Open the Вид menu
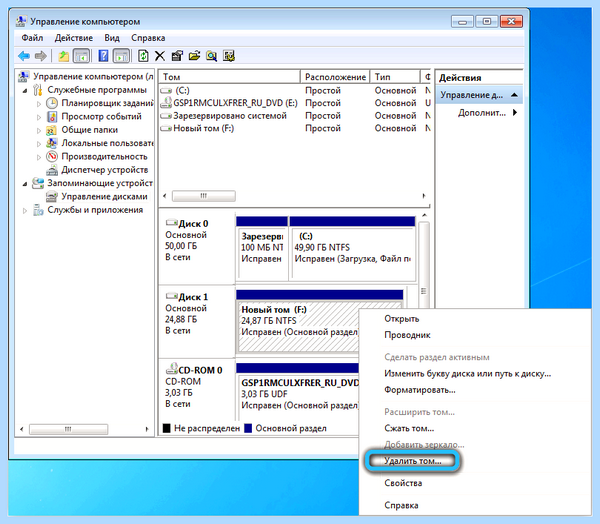 (x=112, y=38)
